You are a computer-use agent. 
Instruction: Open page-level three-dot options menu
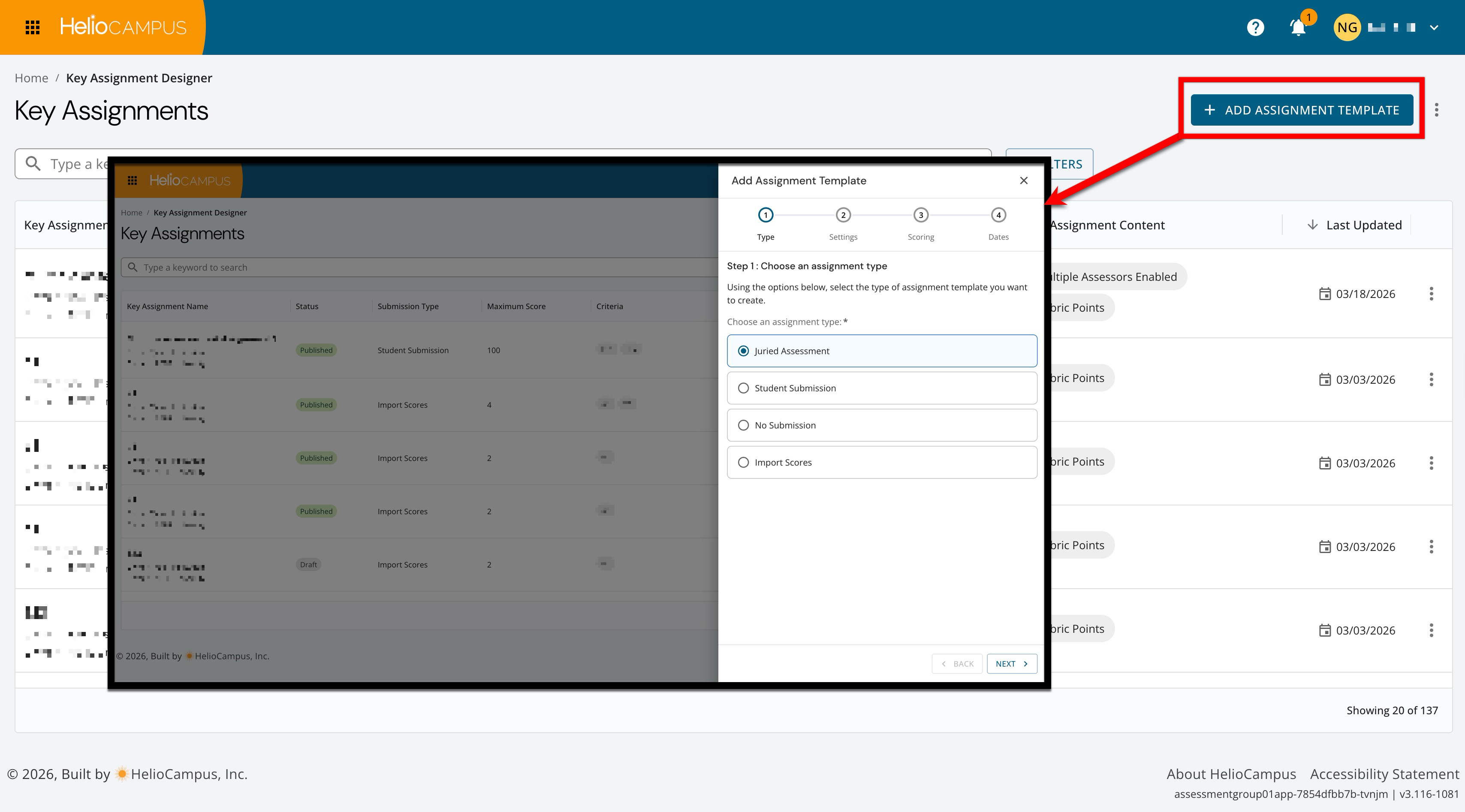(x=1437, y=110)
